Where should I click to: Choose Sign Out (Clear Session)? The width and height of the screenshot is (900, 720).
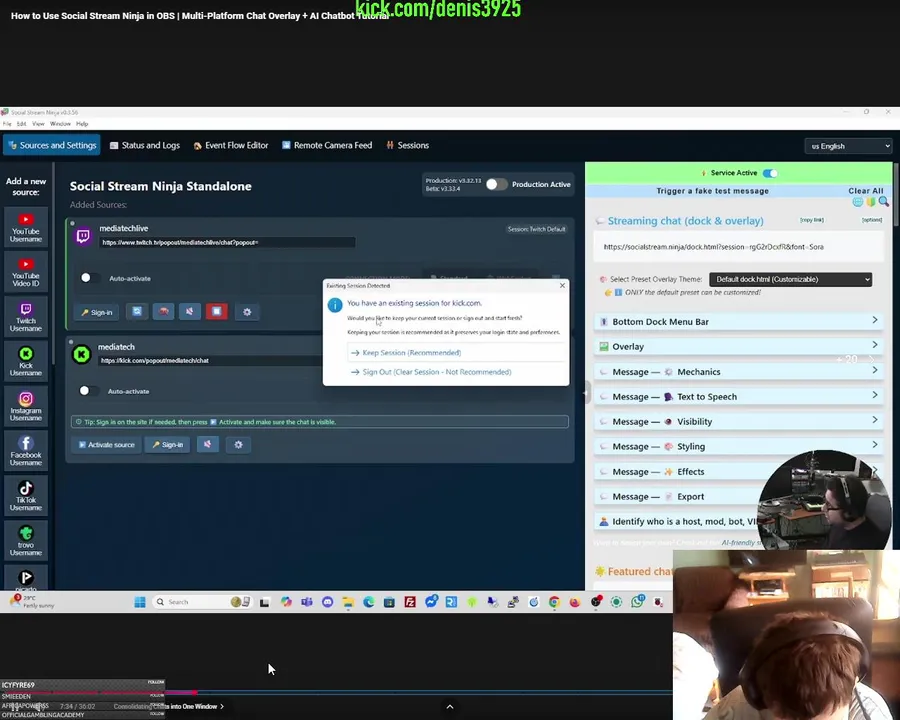pyautogui.click(x=456, y=372)
